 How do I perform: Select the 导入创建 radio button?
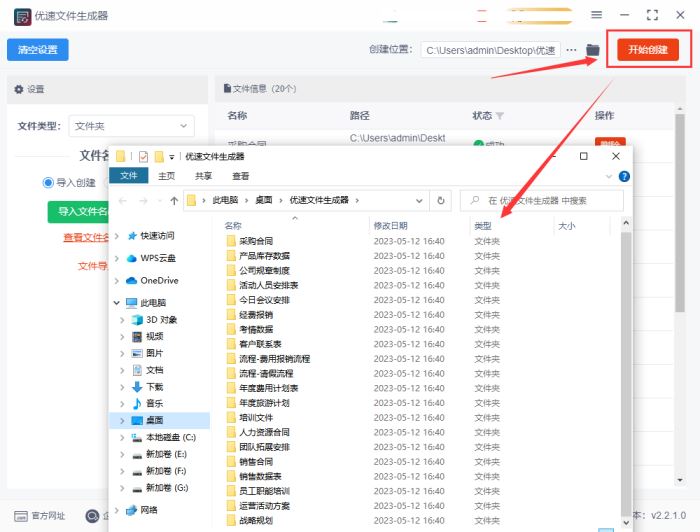coord(48,183)
